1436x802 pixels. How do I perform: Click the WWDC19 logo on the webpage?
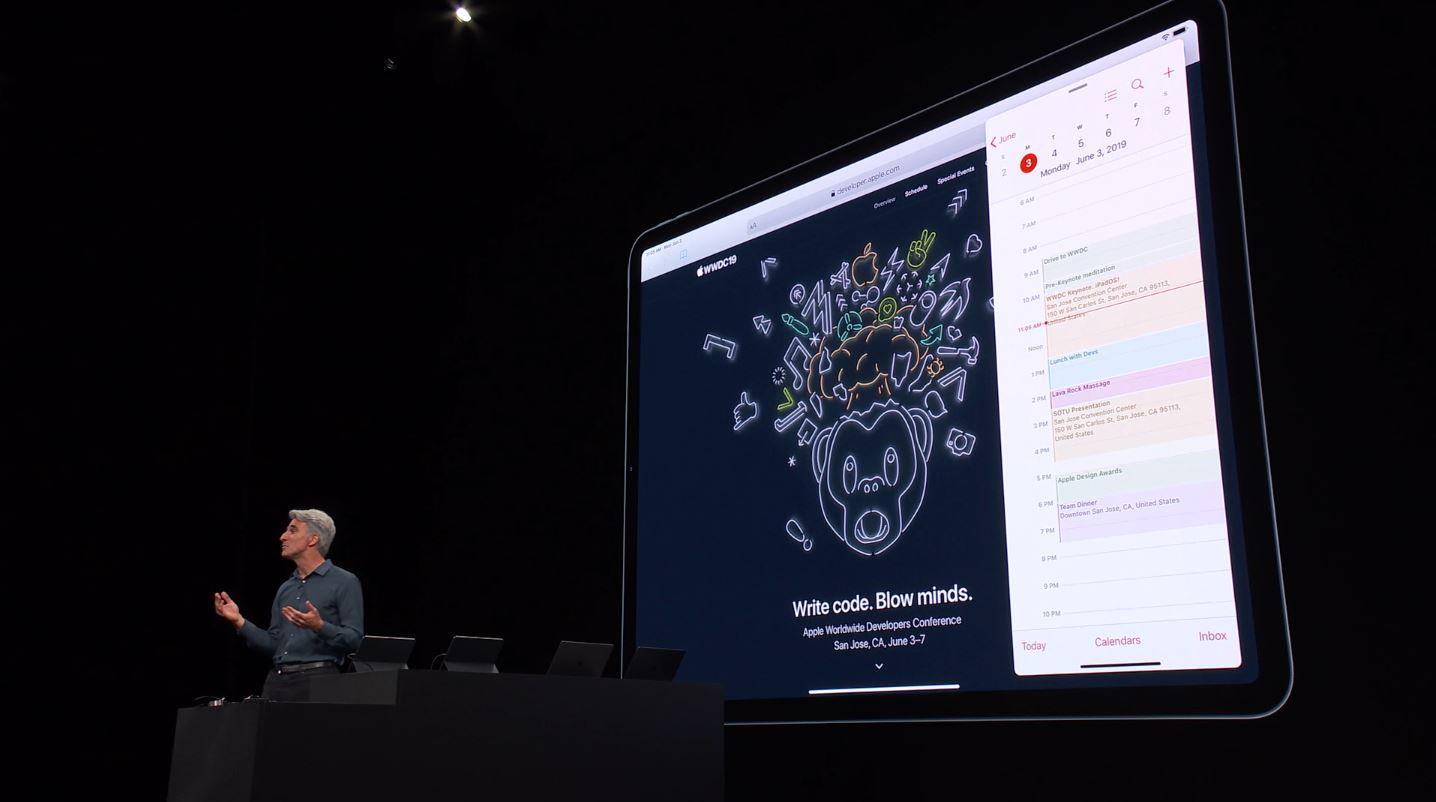(x=716, y=267)
